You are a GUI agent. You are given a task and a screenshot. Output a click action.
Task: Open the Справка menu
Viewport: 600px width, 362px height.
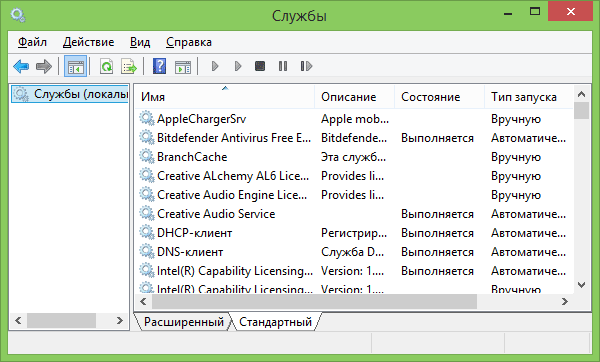tap(189, 42)
